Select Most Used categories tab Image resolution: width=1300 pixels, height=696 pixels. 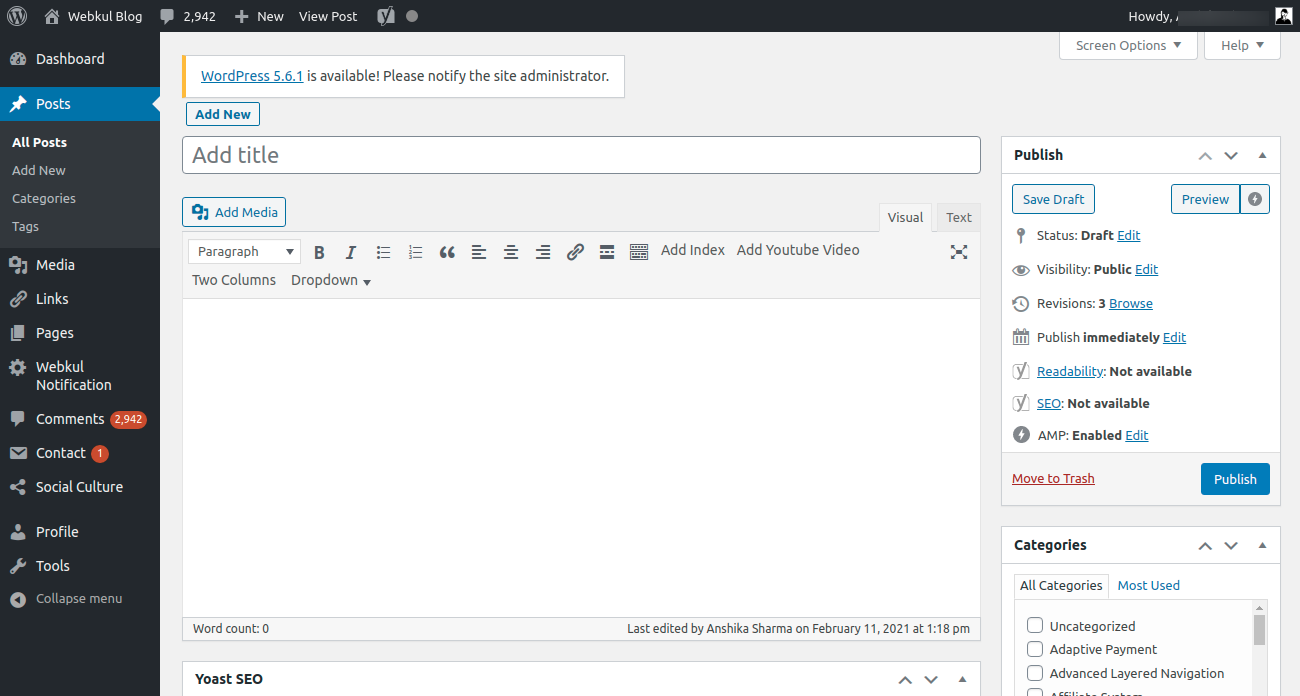pyautogui.click(x=1148, y=586)
